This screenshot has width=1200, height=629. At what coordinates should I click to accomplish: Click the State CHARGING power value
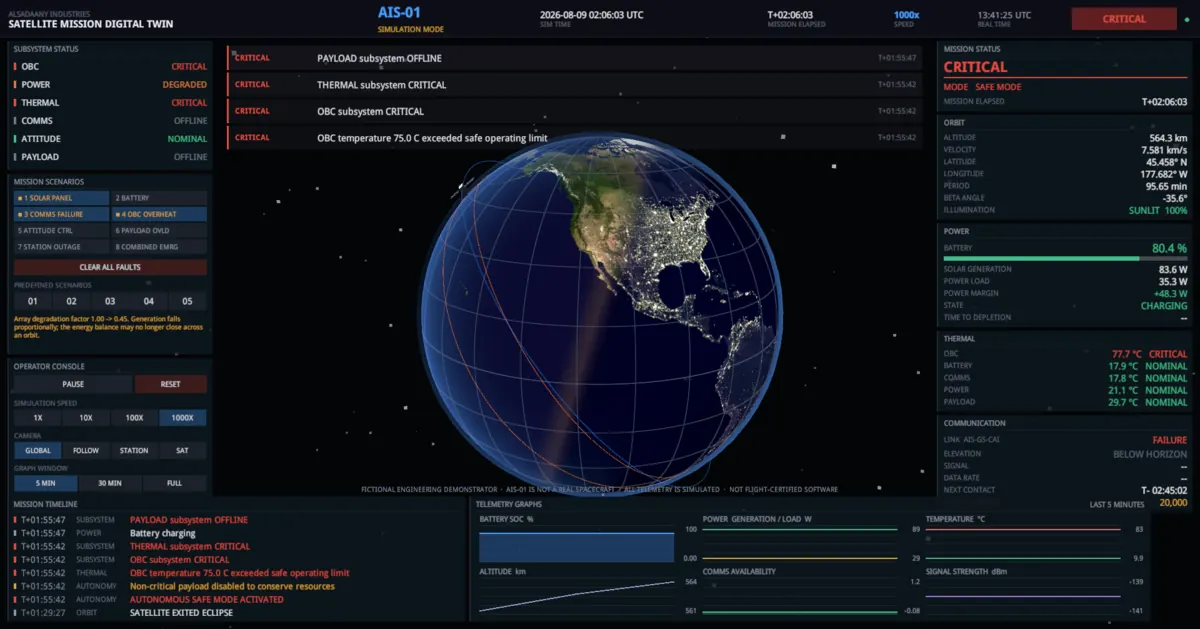(x=1164, y=306)
